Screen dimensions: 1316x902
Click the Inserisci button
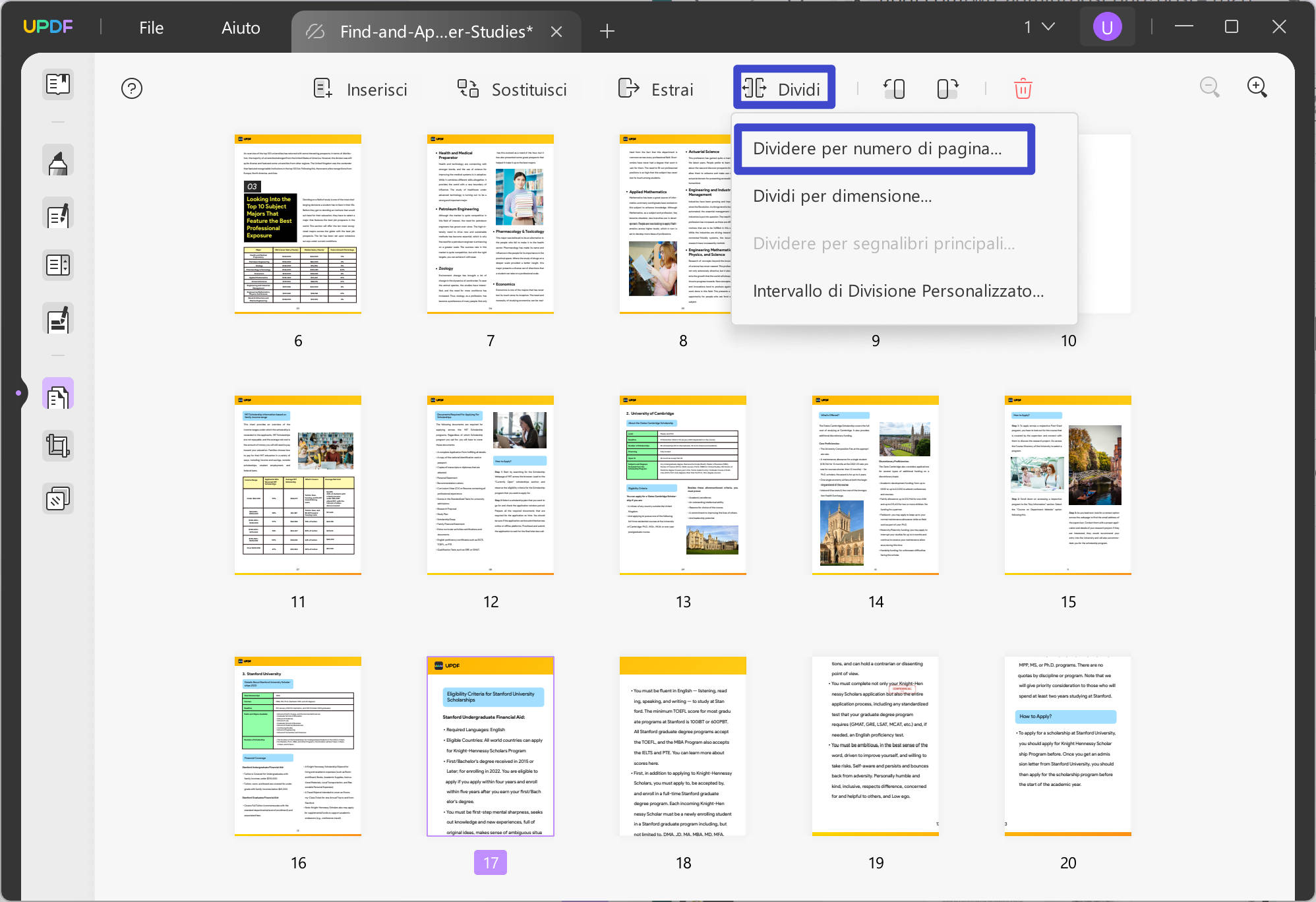tap(360, 89)
